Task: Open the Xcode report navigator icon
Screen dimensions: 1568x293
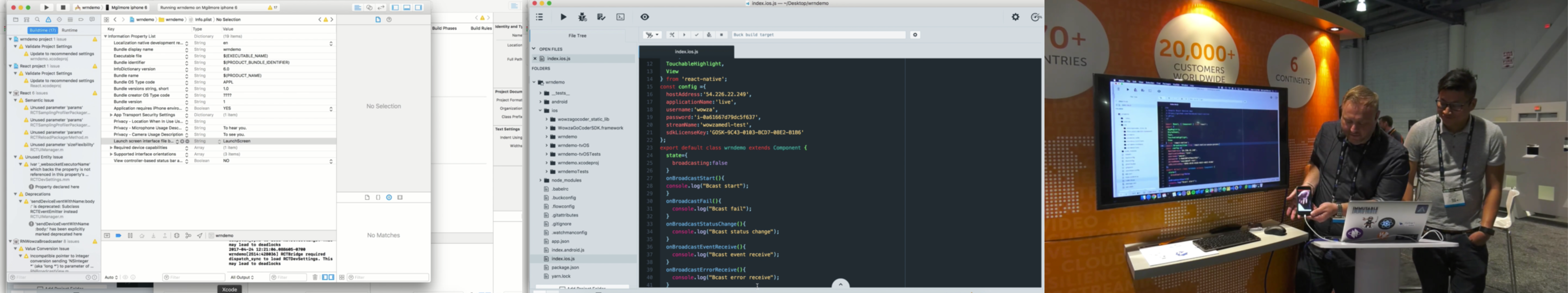Action: tap(92, 19)
